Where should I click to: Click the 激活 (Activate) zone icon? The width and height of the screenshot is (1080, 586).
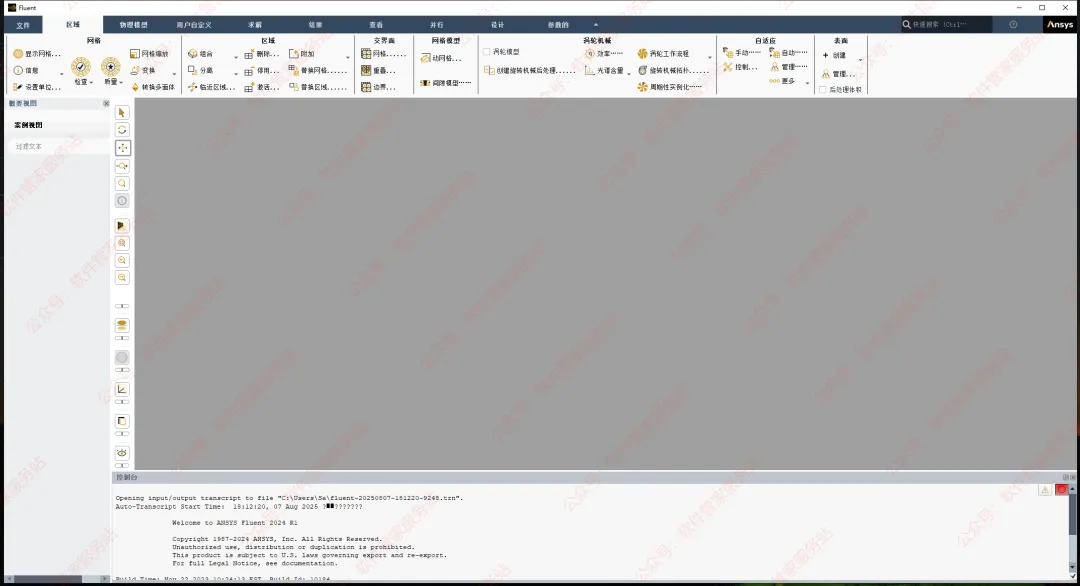point(249,87)
